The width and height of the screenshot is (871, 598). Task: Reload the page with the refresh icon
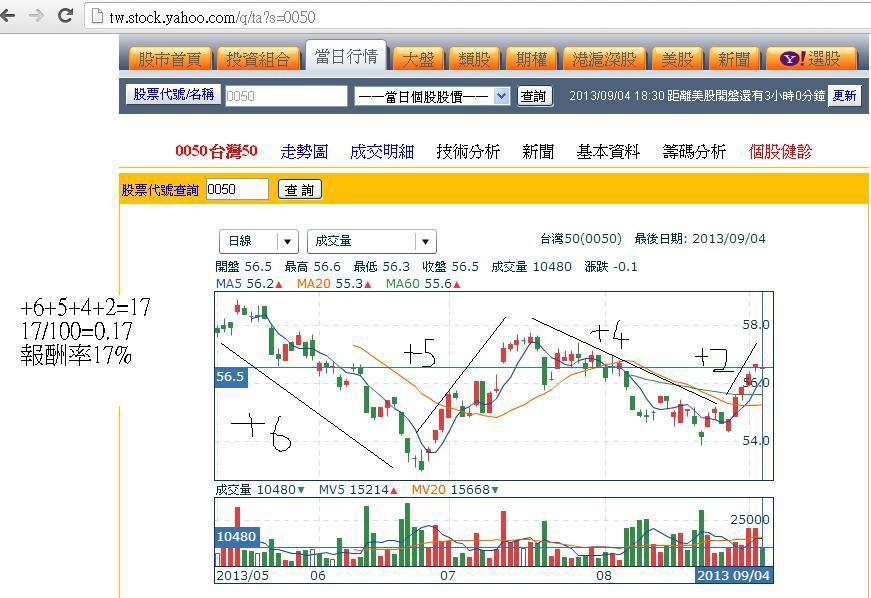click(66, 16)
